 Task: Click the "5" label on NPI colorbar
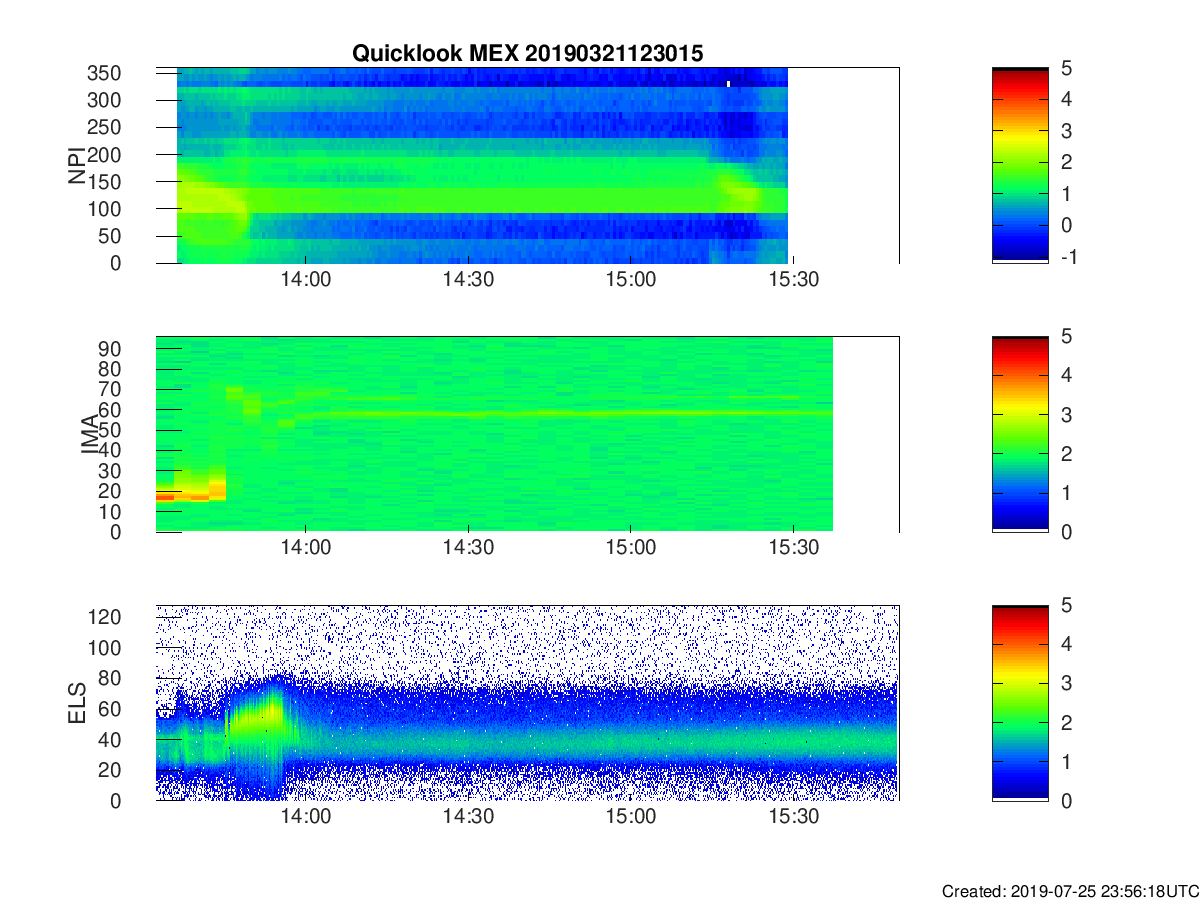coord(1066,68)
